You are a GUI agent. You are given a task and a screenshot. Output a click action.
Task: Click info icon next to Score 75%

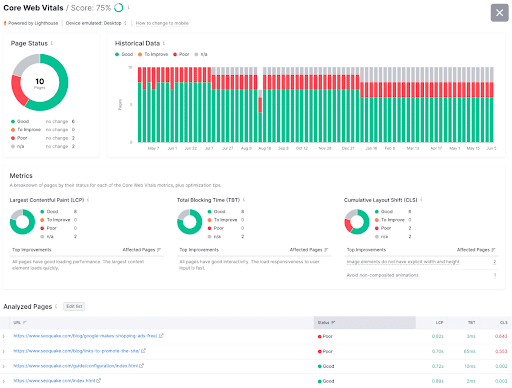[x=129, y=8]
